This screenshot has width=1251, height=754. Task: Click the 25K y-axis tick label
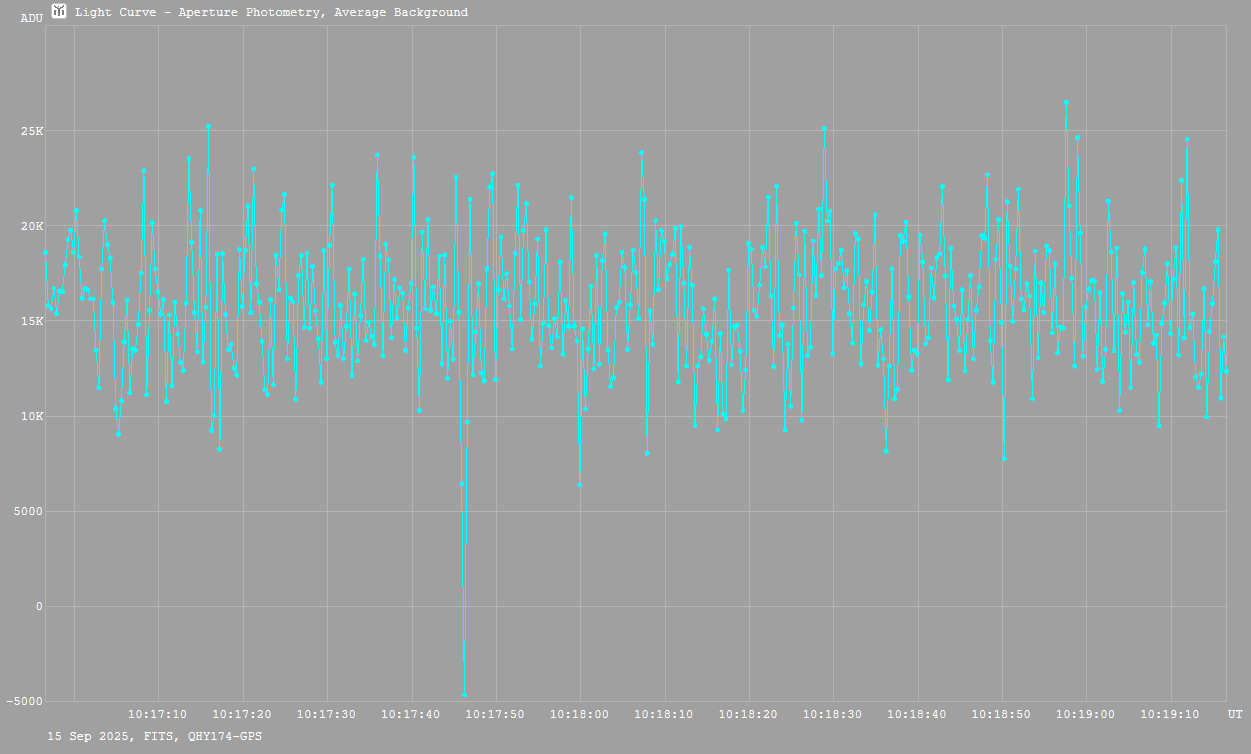pos(32,131)
